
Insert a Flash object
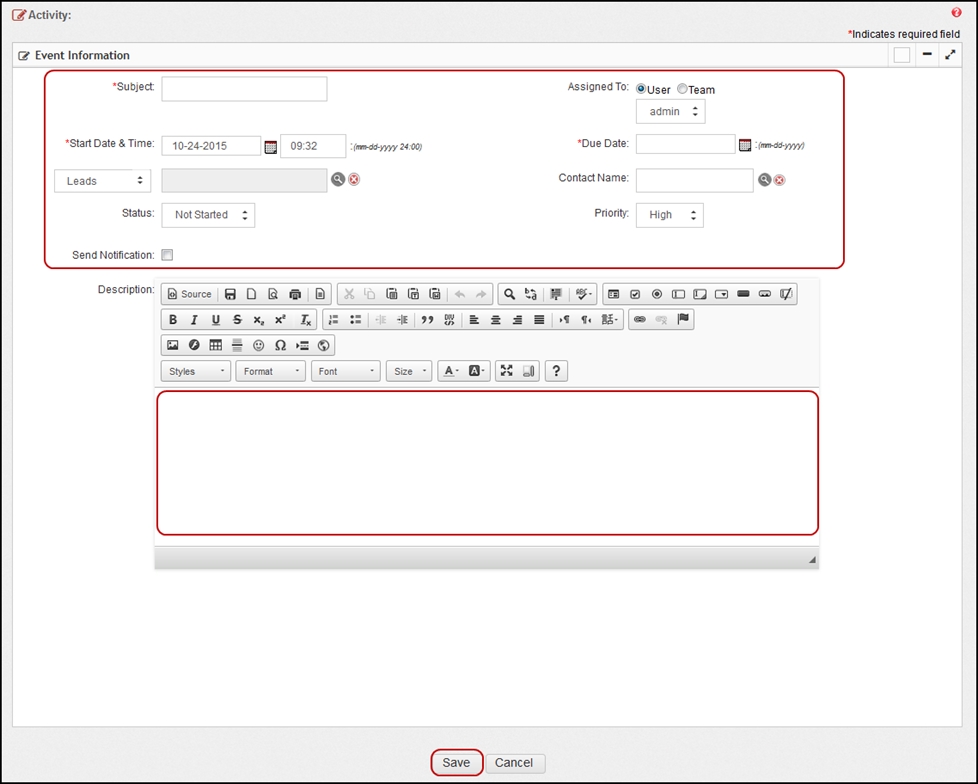coord(194,345)
